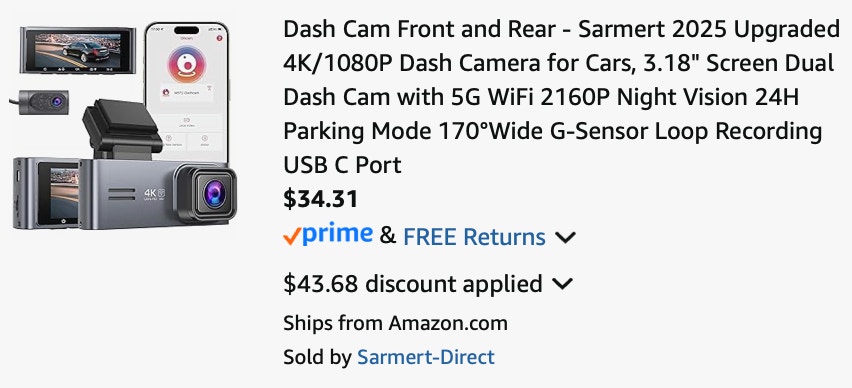Viewport: 852px width, 388px height.
Task: Click the $43.68 discount applied text
Action: pyautogui.click(x=413, y=284)
